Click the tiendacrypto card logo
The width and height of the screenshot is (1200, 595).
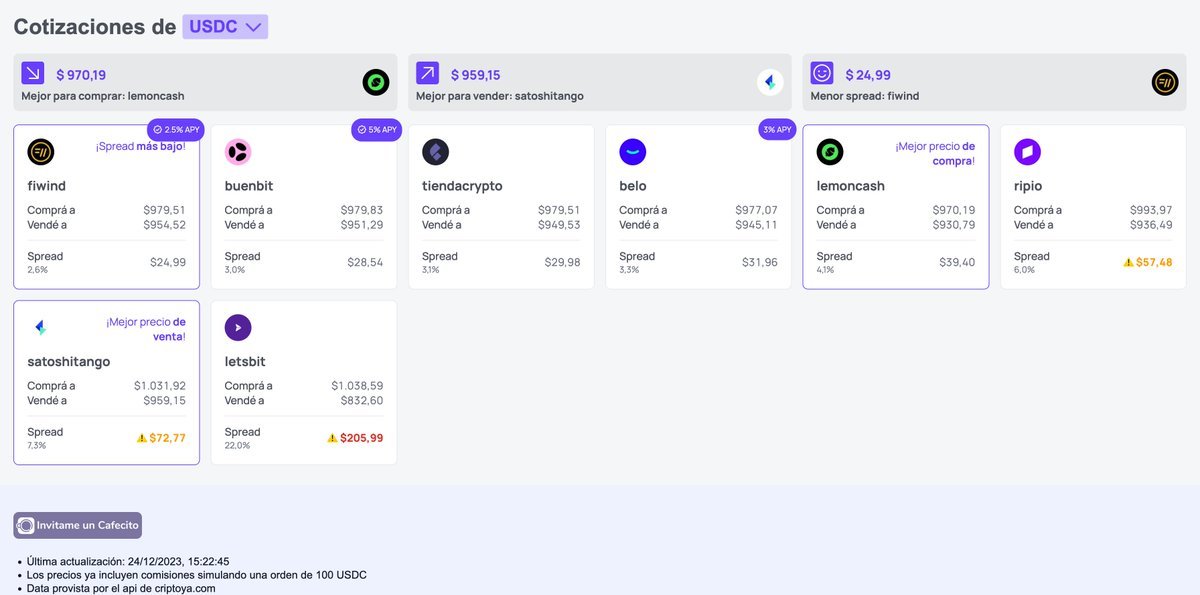435,152
